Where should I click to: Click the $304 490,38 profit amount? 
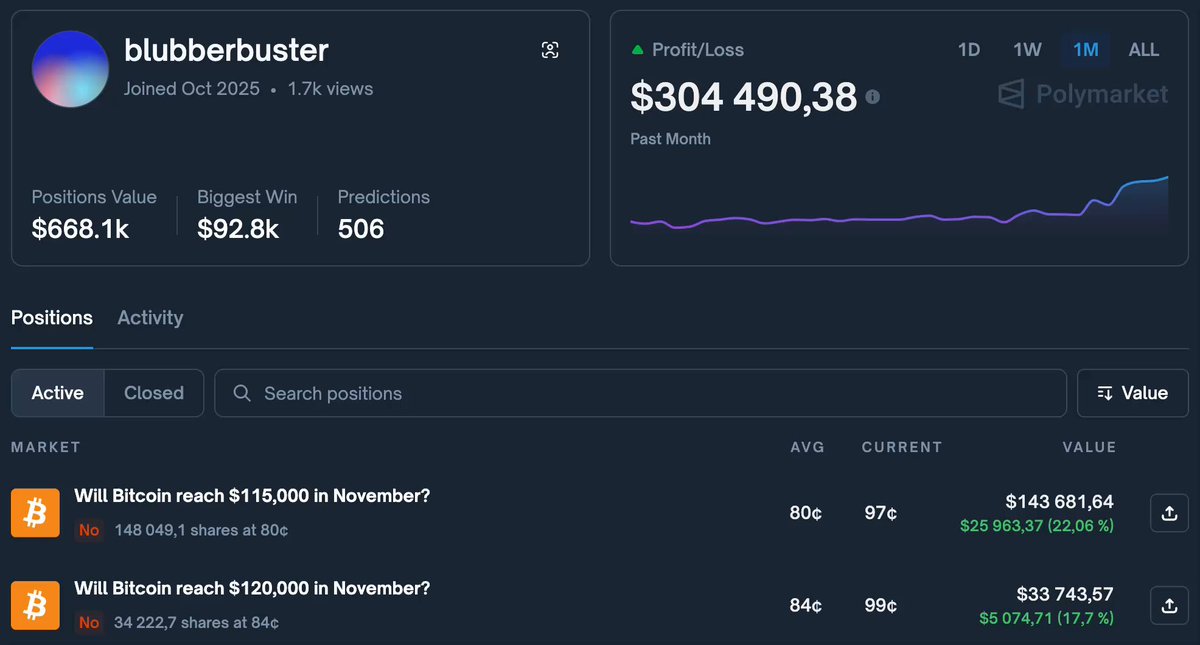(x=744, y=97)
